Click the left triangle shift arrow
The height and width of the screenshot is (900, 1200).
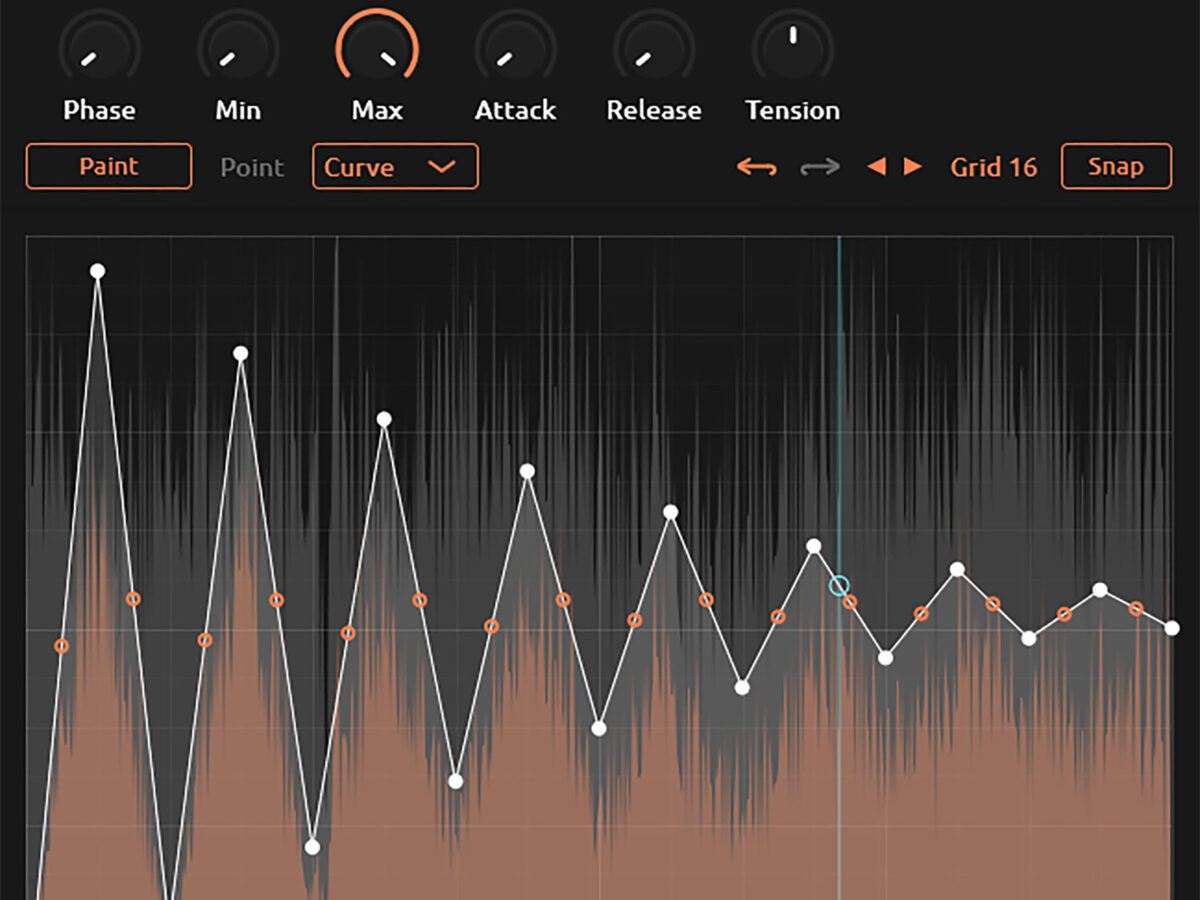point(877,167)
